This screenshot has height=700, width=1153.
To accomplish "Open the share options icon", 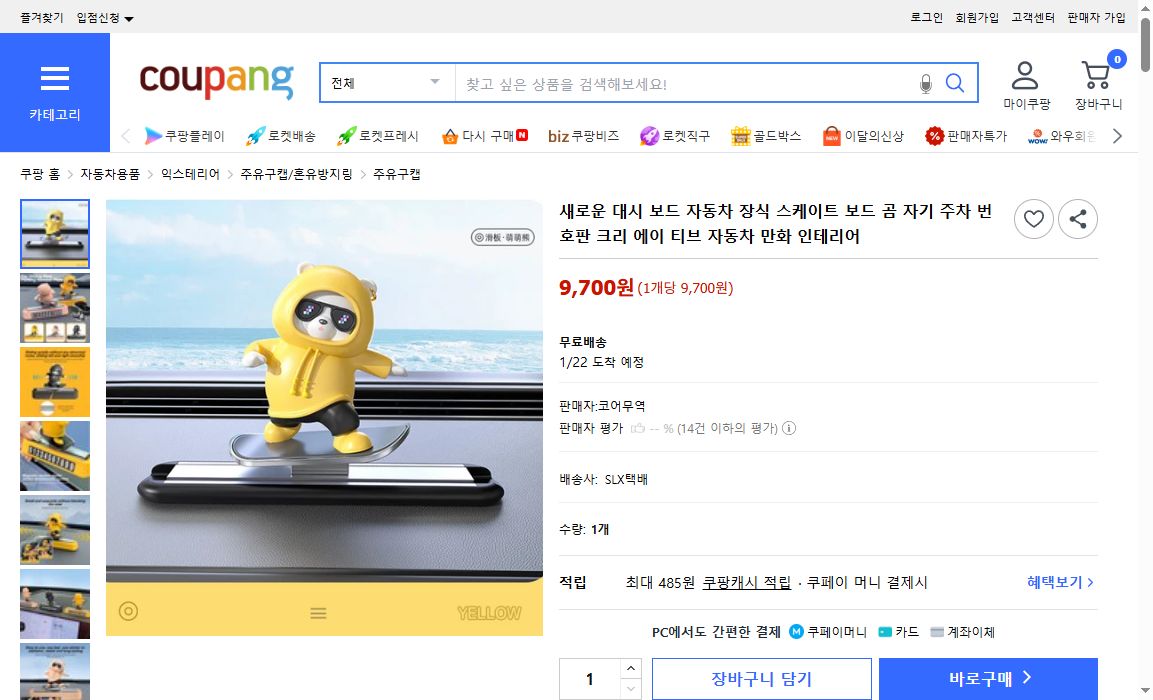I will (x=1078, y=219).
